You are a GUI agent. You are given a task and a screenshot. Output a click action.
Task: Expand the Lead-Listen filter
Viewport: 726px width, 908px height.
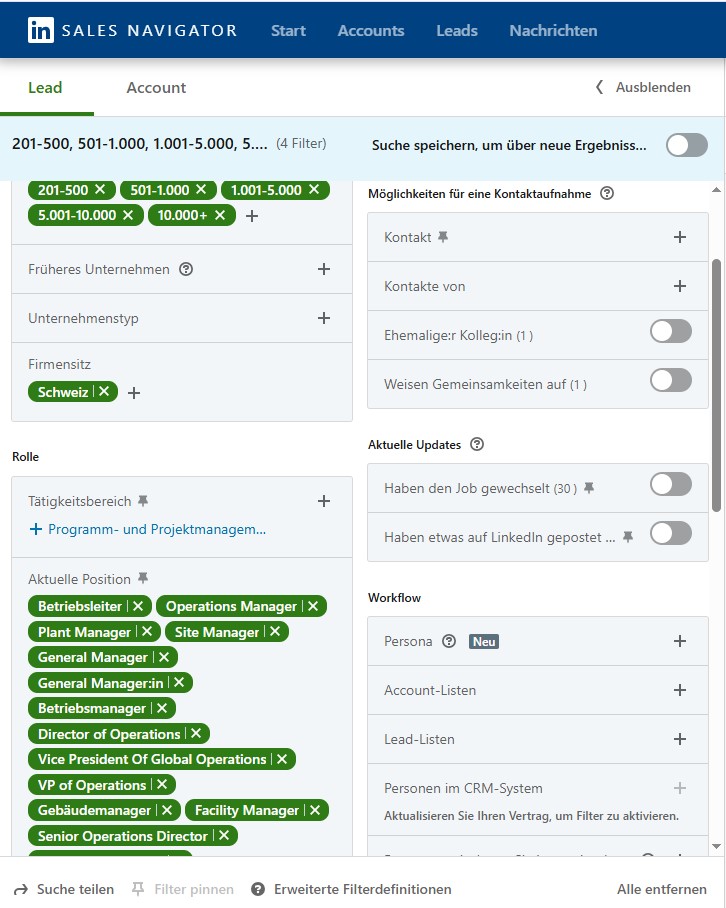pos(680,739)
